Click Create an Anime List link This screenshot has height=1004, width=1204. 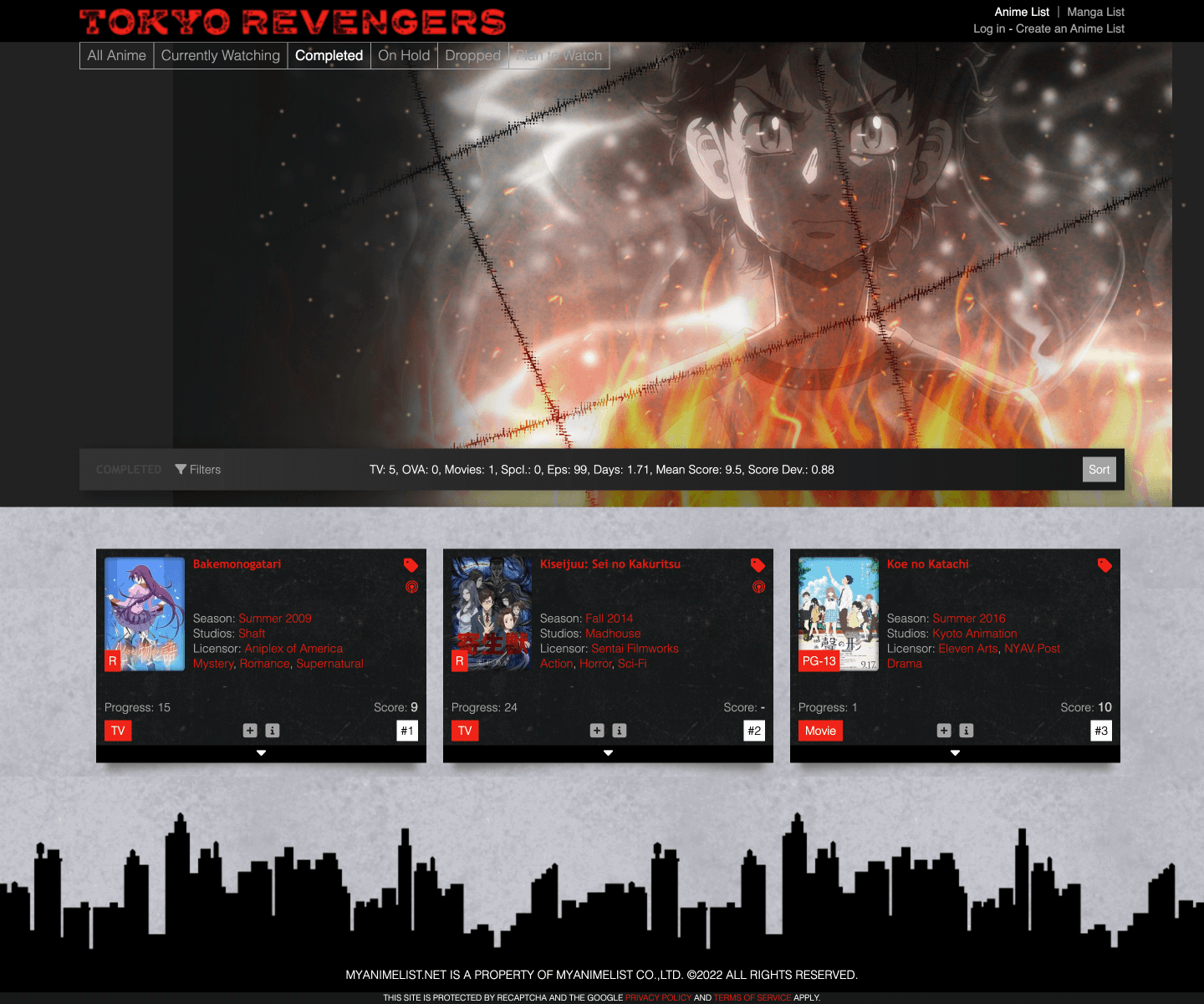point(1070,28)
